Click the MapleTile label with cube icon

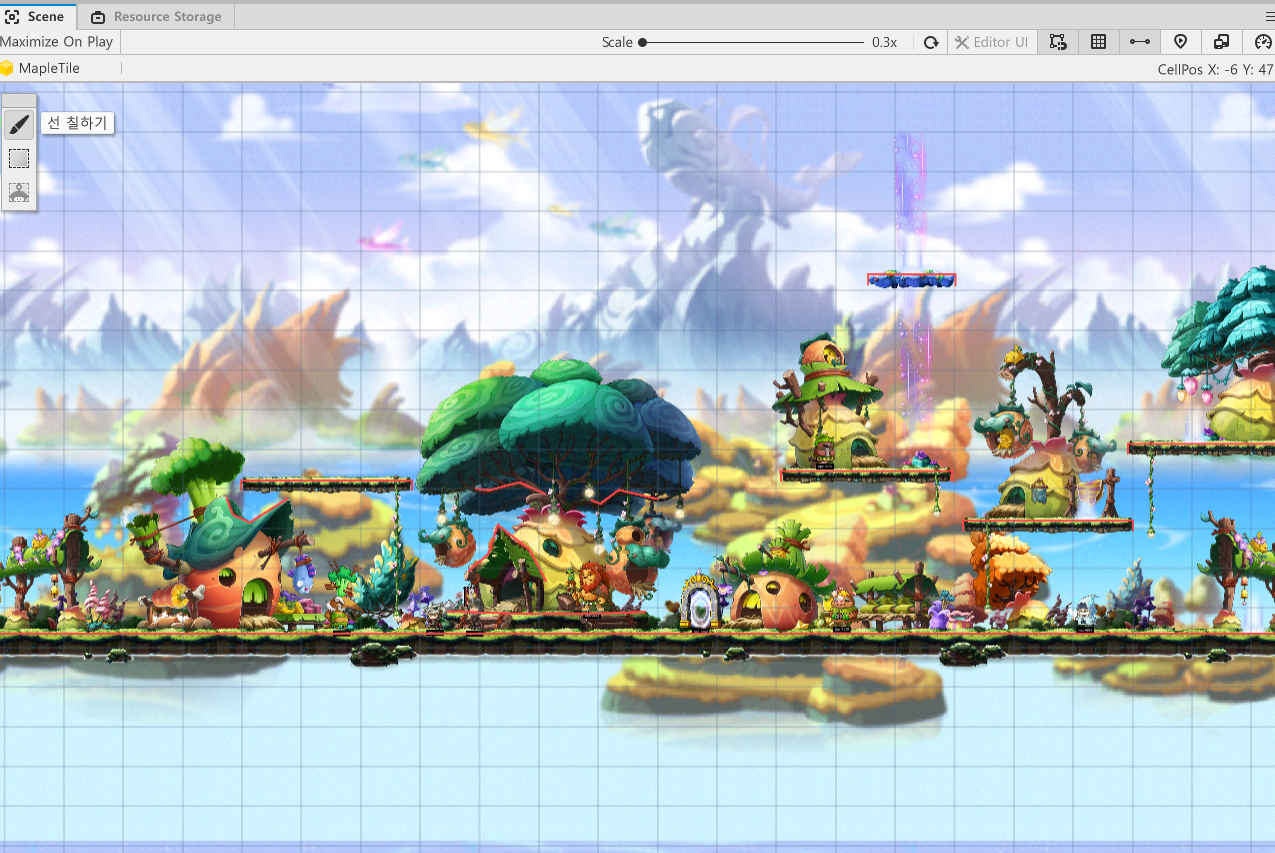(40, 68)
